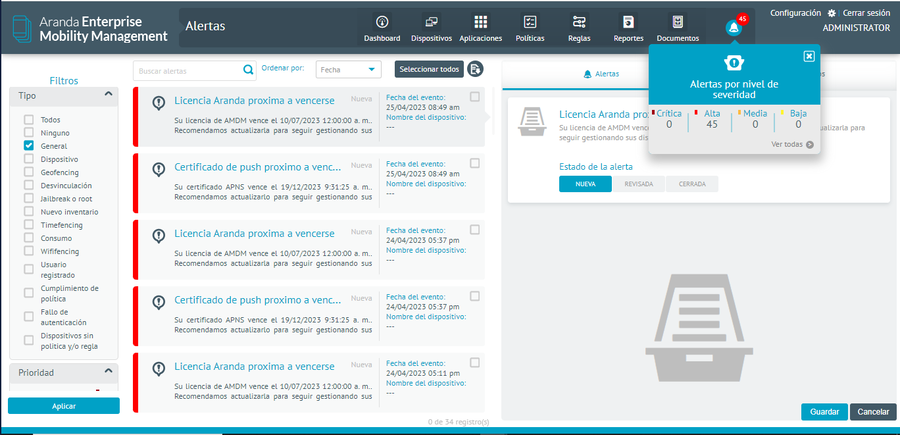Image resolution: width=900 pixels, height=435 pixels.
Task: Check the Nuevo inventario checkbox
Action: click(28, 212)
